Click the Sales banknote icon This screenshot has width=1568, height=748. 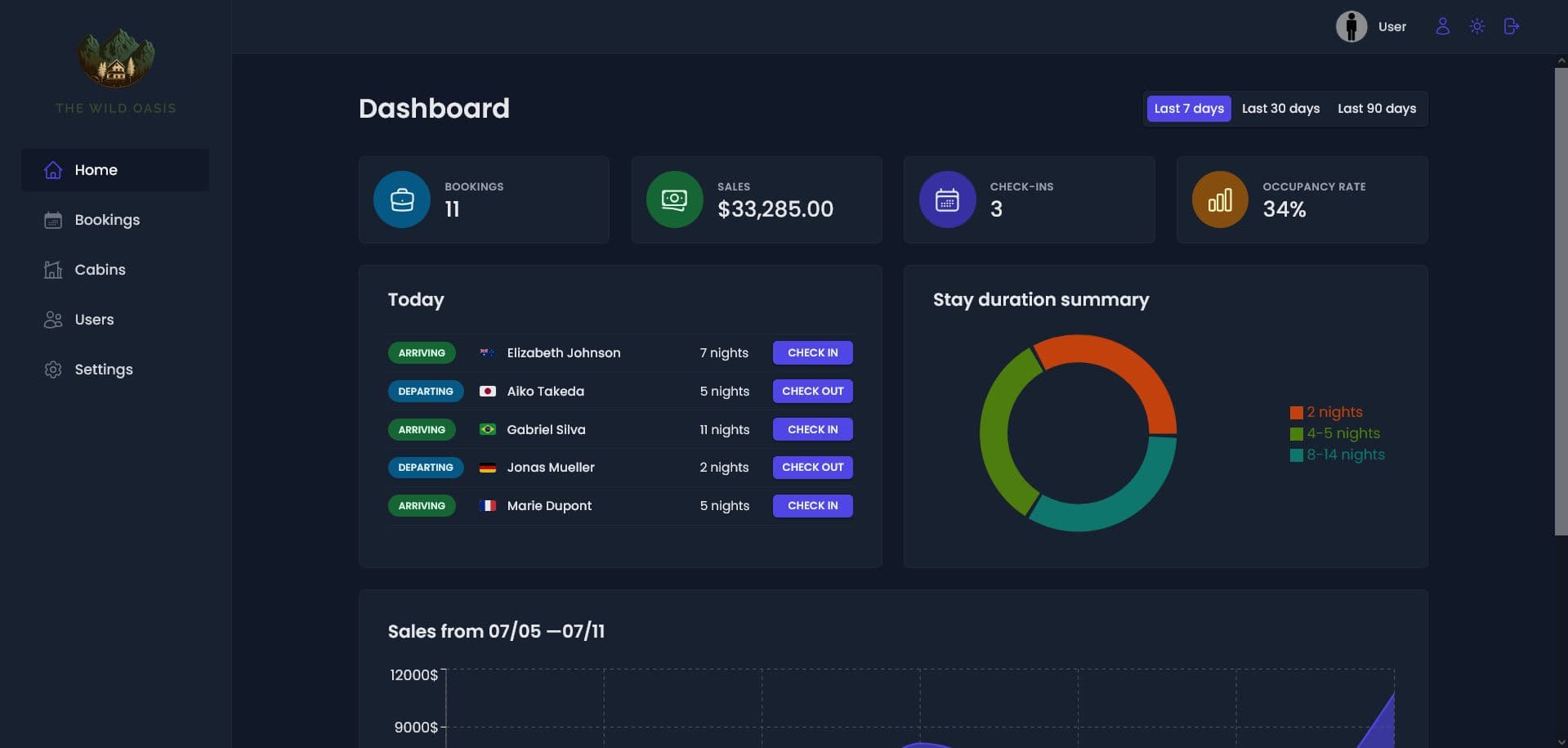pyautogui.click(x=674, y=199)
